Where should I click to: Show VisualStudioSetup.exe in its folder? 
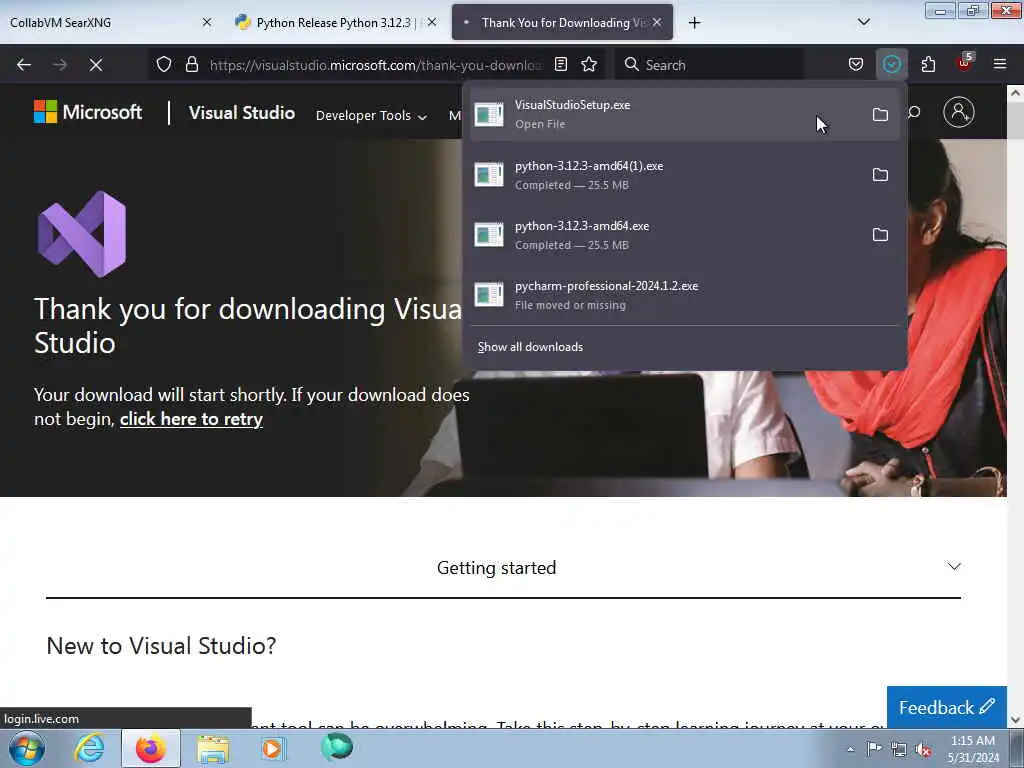(x=880, y=115)
